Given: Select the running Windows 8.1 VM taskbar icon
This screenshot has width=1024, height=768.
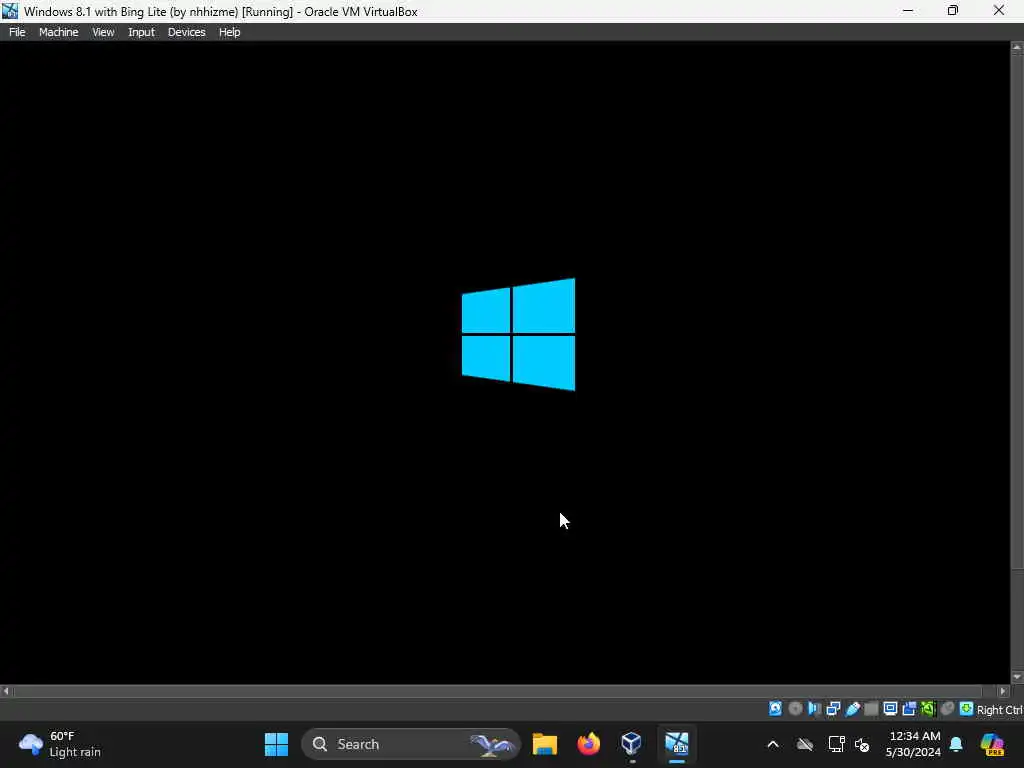Looking at the screenshot, I should [677, 744].
